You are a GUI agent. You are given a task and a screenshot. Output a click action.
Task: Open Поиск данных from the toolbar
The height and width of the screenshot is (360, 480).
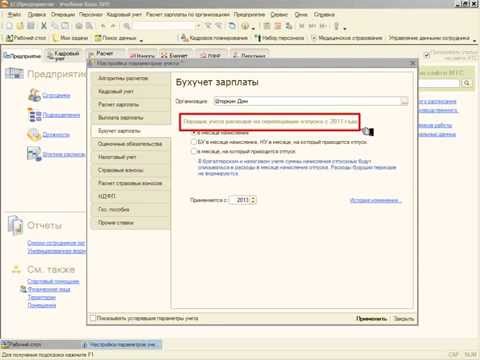(x=115, y=38)
